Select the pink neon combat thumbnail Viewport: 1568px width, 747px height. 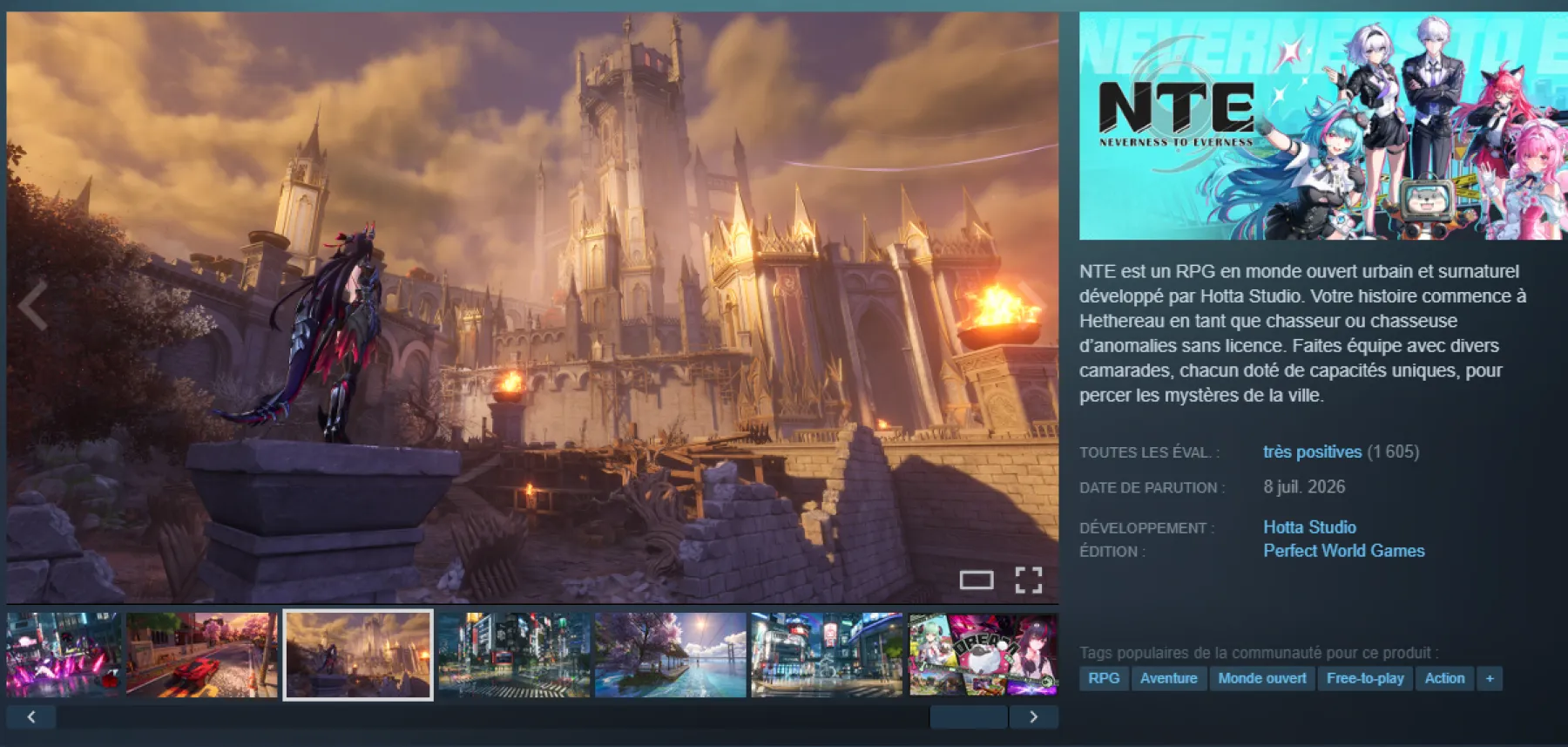coord(64,655)
